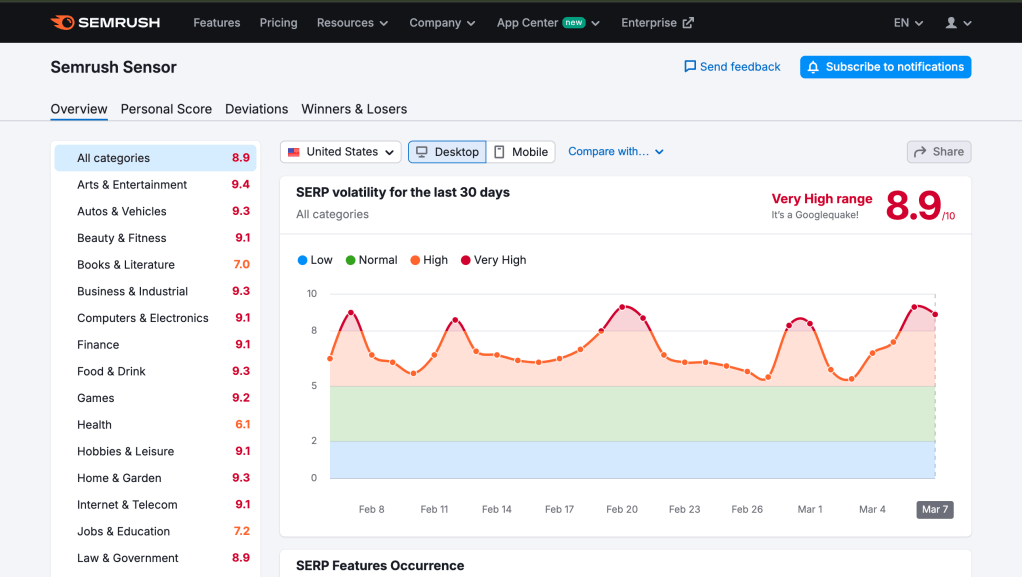Select the Books & Literature category
The image size is (1022, 577).
click(126, 265)
